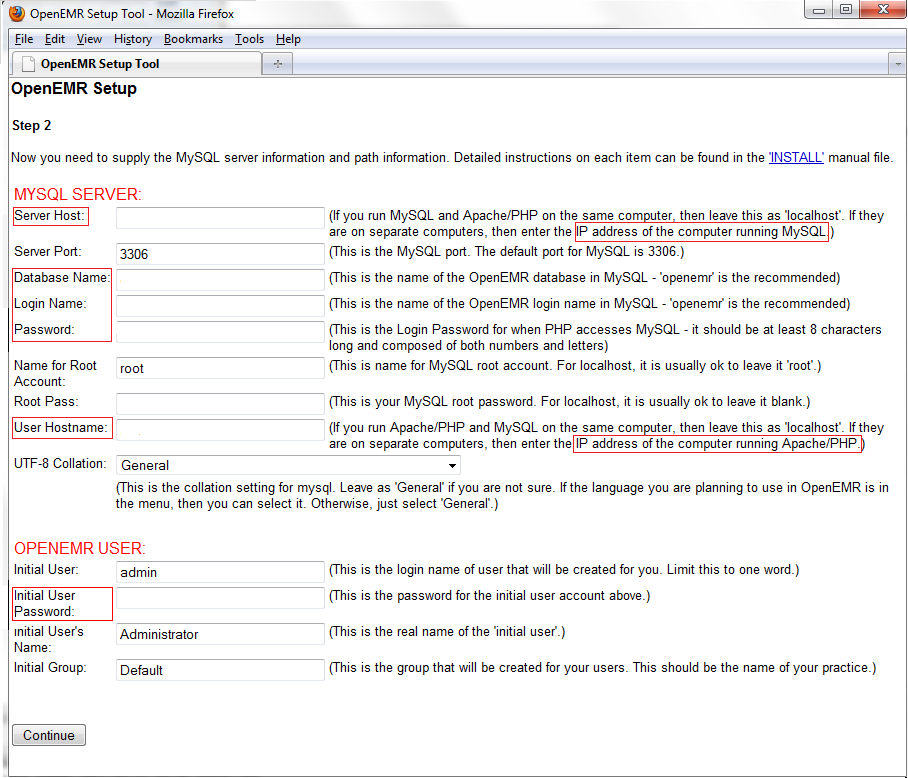Open the History menu
908x778 pixels.
coord(133,39)
